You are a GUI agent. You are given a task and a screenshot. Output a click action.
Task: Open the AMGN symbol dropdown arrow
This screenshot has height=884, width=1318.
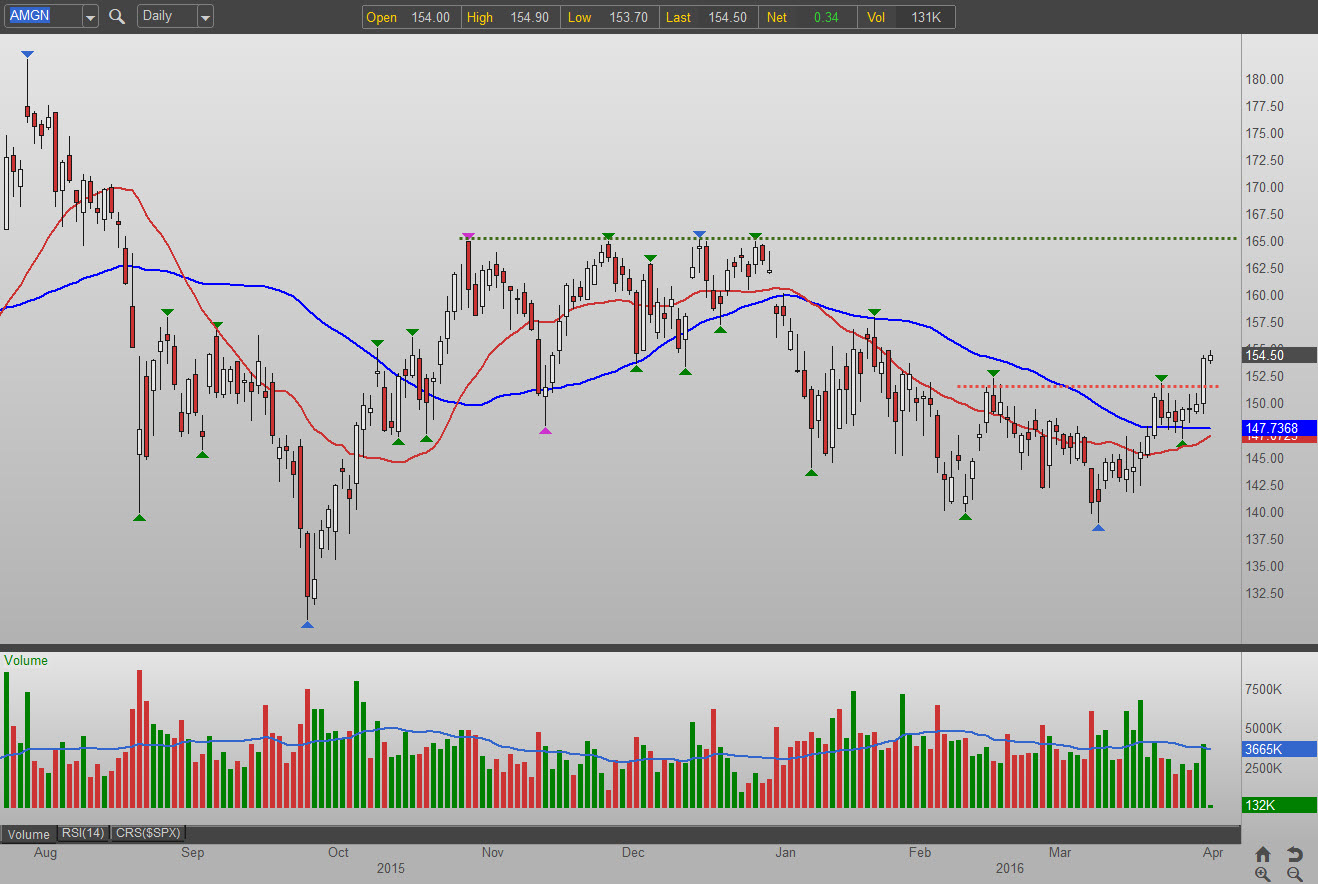coord(90,17)
